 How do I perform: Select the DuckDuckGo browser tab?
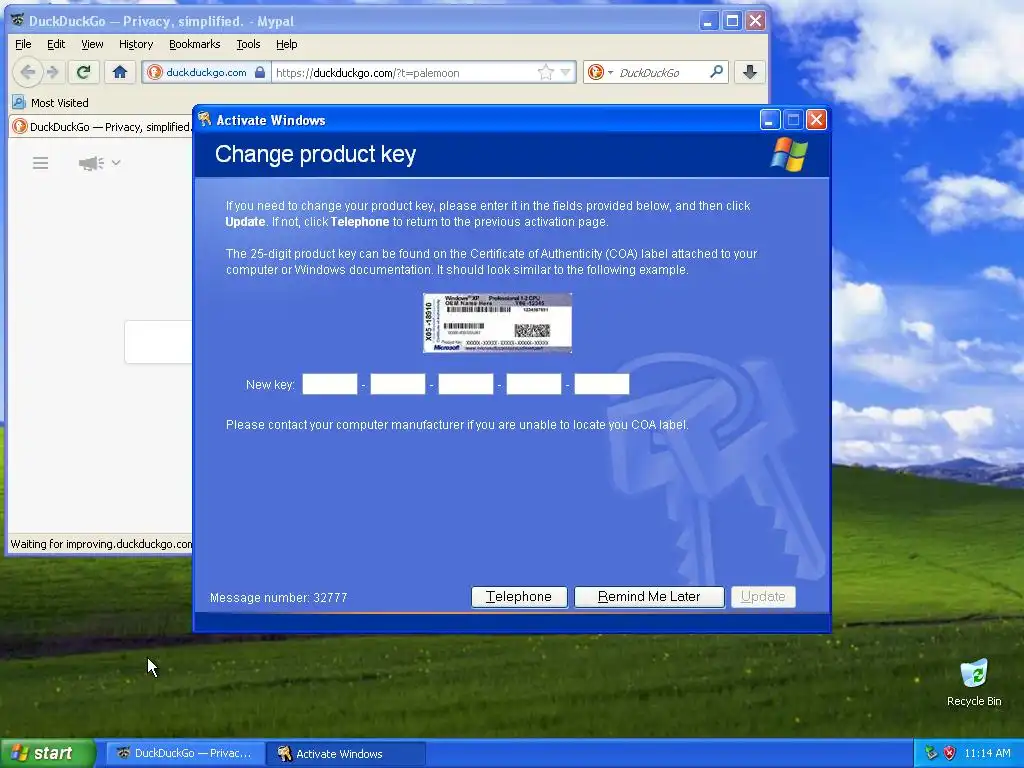click(x=101, y=127)
